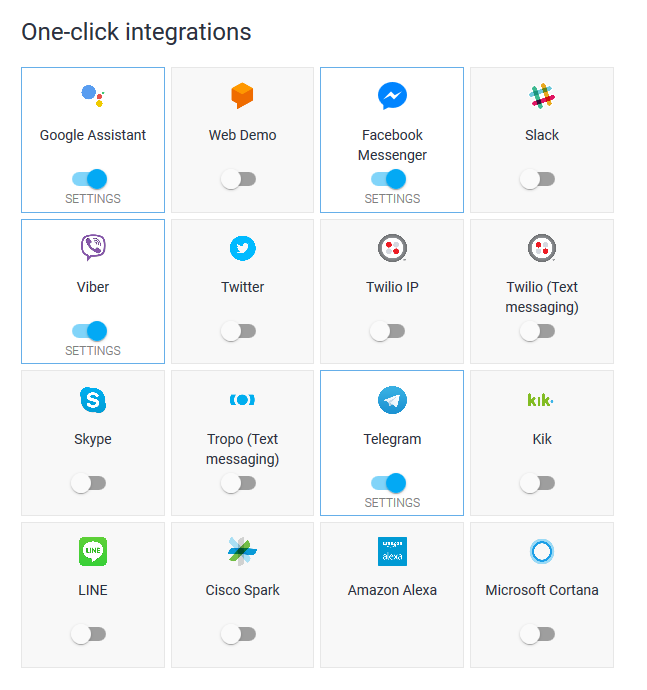The height and width of the screenshot is (690, 647).
Task: Select the Cisco Spark integration card label
Action: coord(242,590)
